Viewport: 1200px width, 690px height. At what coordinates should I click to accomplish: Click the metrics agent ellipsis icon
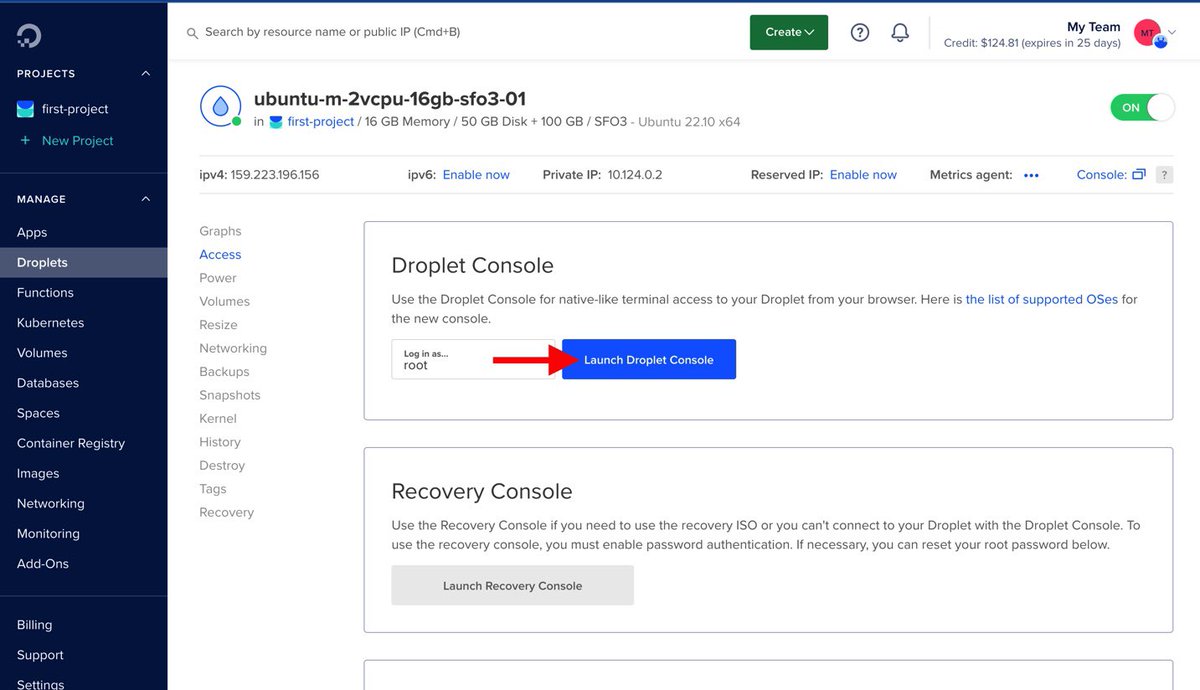(x=1032, y=175)
